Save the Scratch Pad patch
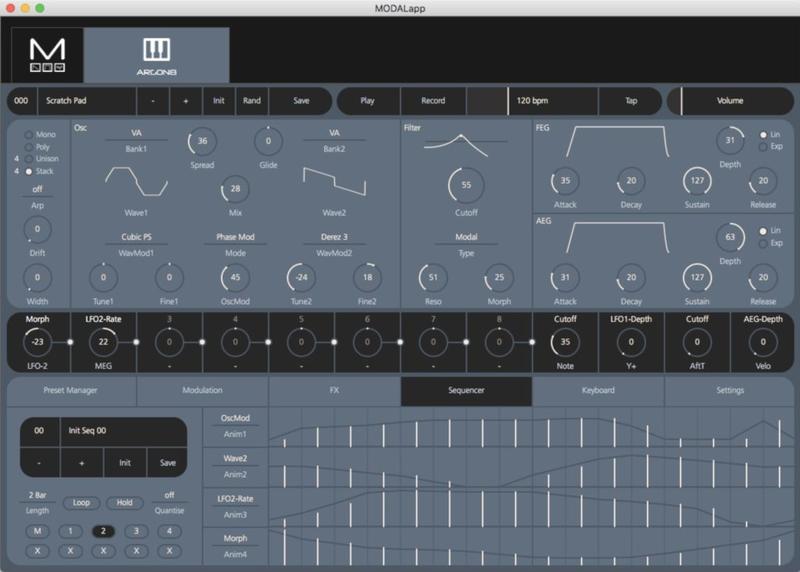This screenshot has width=800, height=572. pos(301,101)
